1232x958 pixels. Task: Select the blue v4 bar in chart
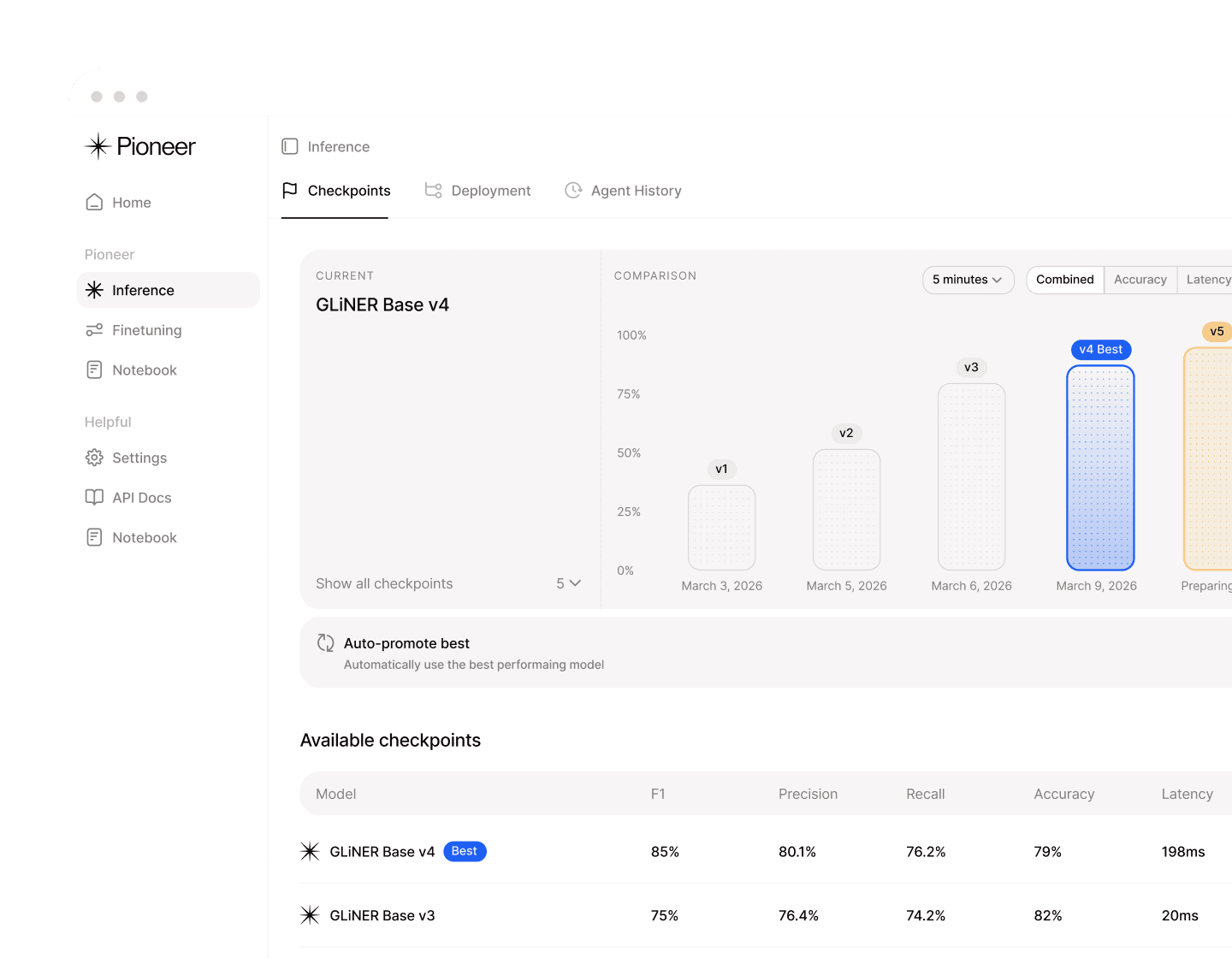point(1100,468)
